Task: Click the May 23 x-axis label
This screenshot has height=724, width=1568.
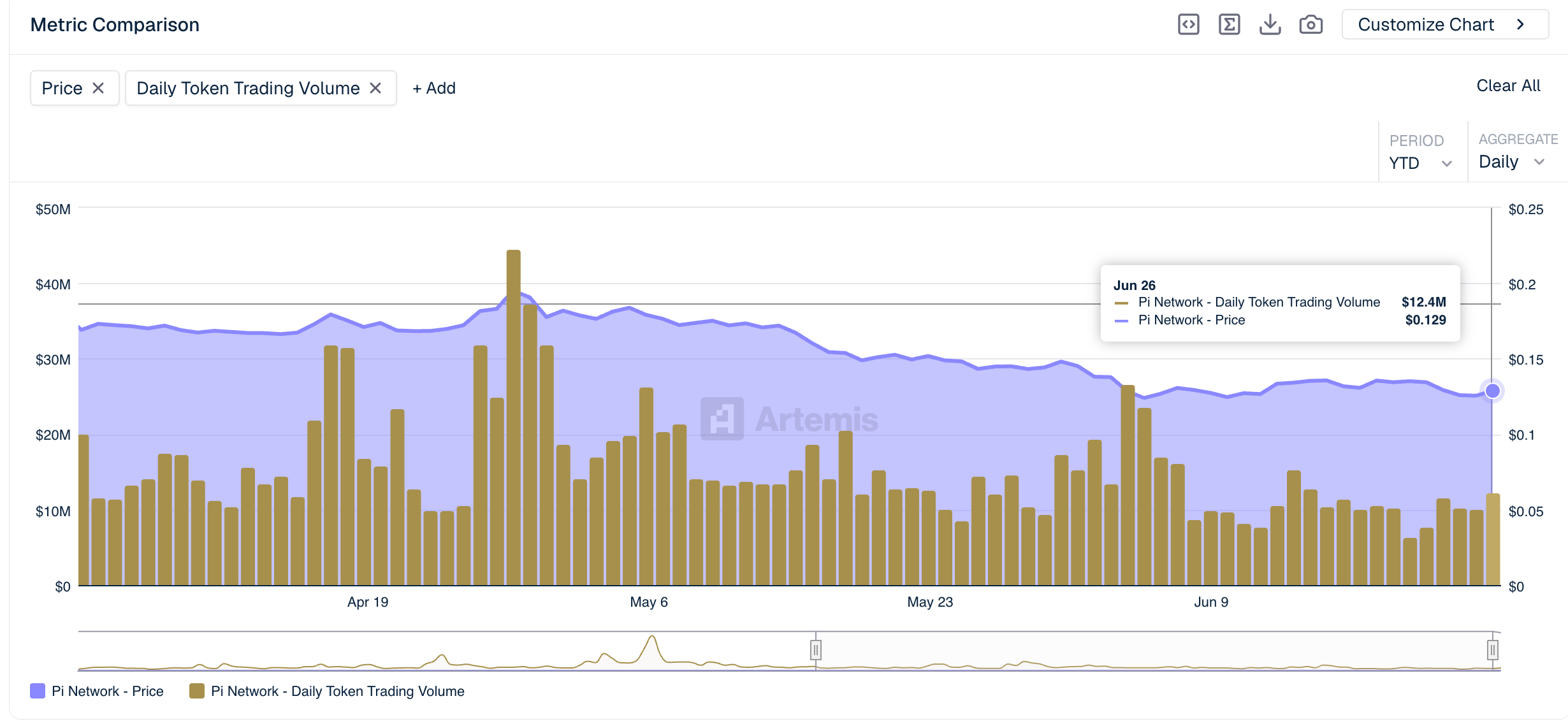Action: [x=930, y=602]
